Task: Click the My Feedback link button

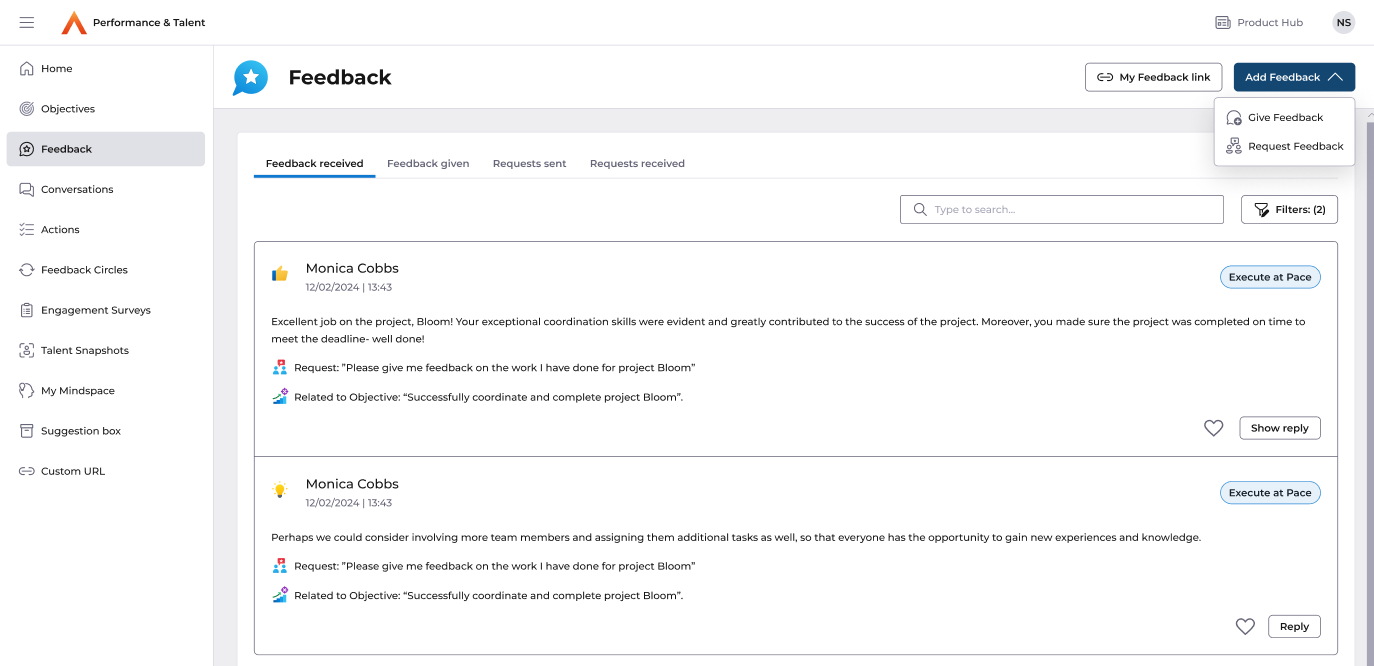Action: click(1153, 77)
